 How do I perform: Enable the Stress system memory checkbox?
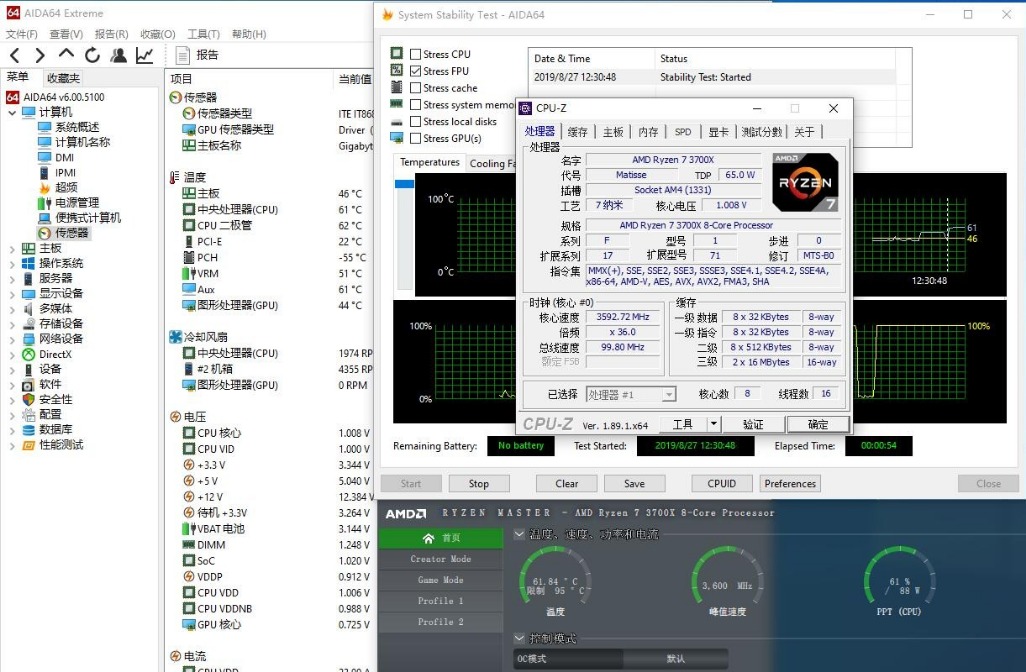click(415, 105)
